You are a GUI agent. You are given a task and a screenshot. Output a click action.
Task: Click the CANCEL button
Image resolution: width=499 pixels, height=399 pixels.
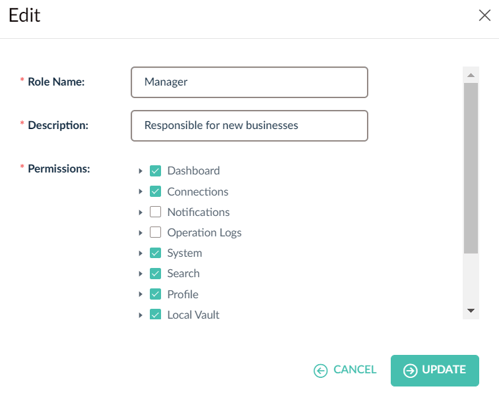pyautogui.click(x=345, y=370)
